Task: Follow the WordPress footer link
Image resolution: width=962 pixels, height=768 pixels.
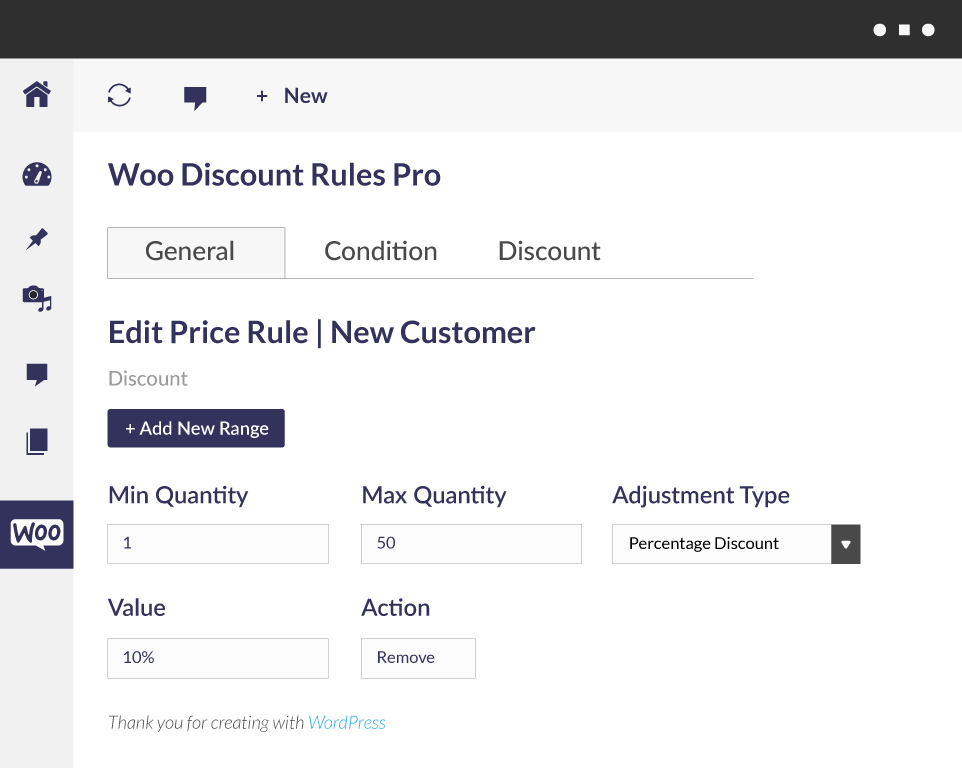Action: [x=347, y=723]
